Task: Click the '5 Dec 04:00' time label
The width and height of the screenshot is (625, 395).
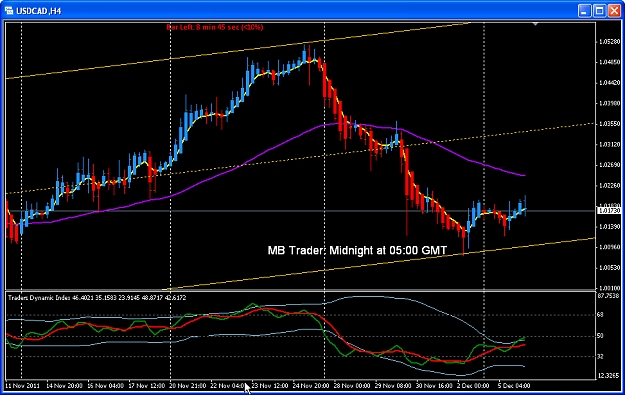Action: pyautogui.click(x=514, y=385)
